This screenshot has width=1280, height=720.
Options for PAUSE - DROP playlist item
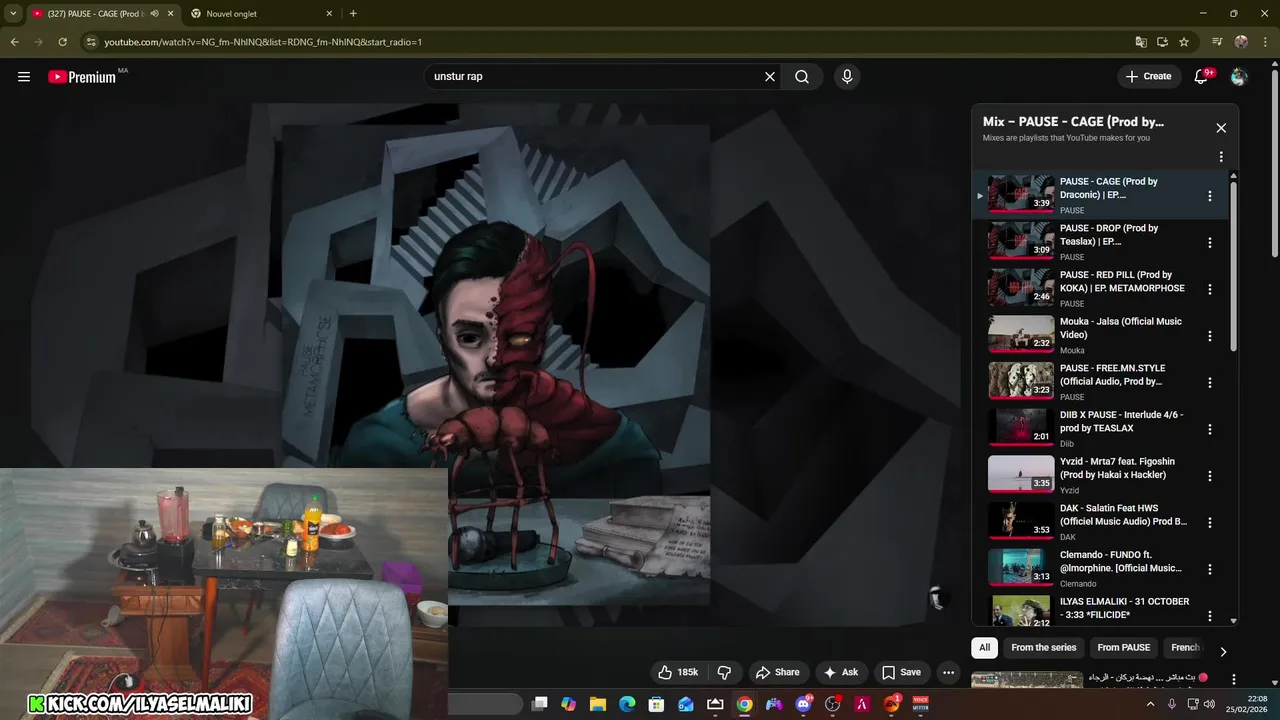1209,243
